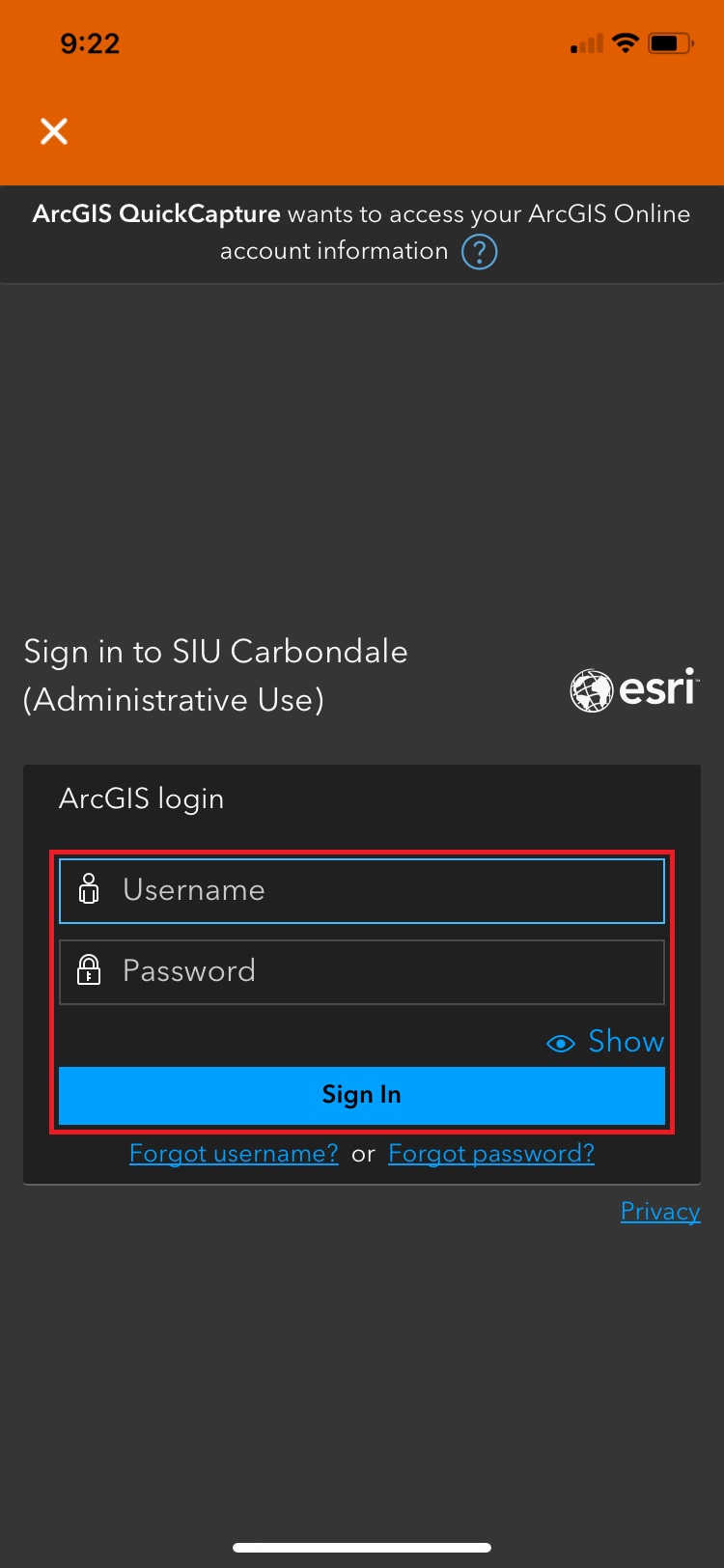This screenshot has width=724, height=1568.
Task: Tap the Wi-Fi icon in the status bar
Action: (x=626, y=43)
